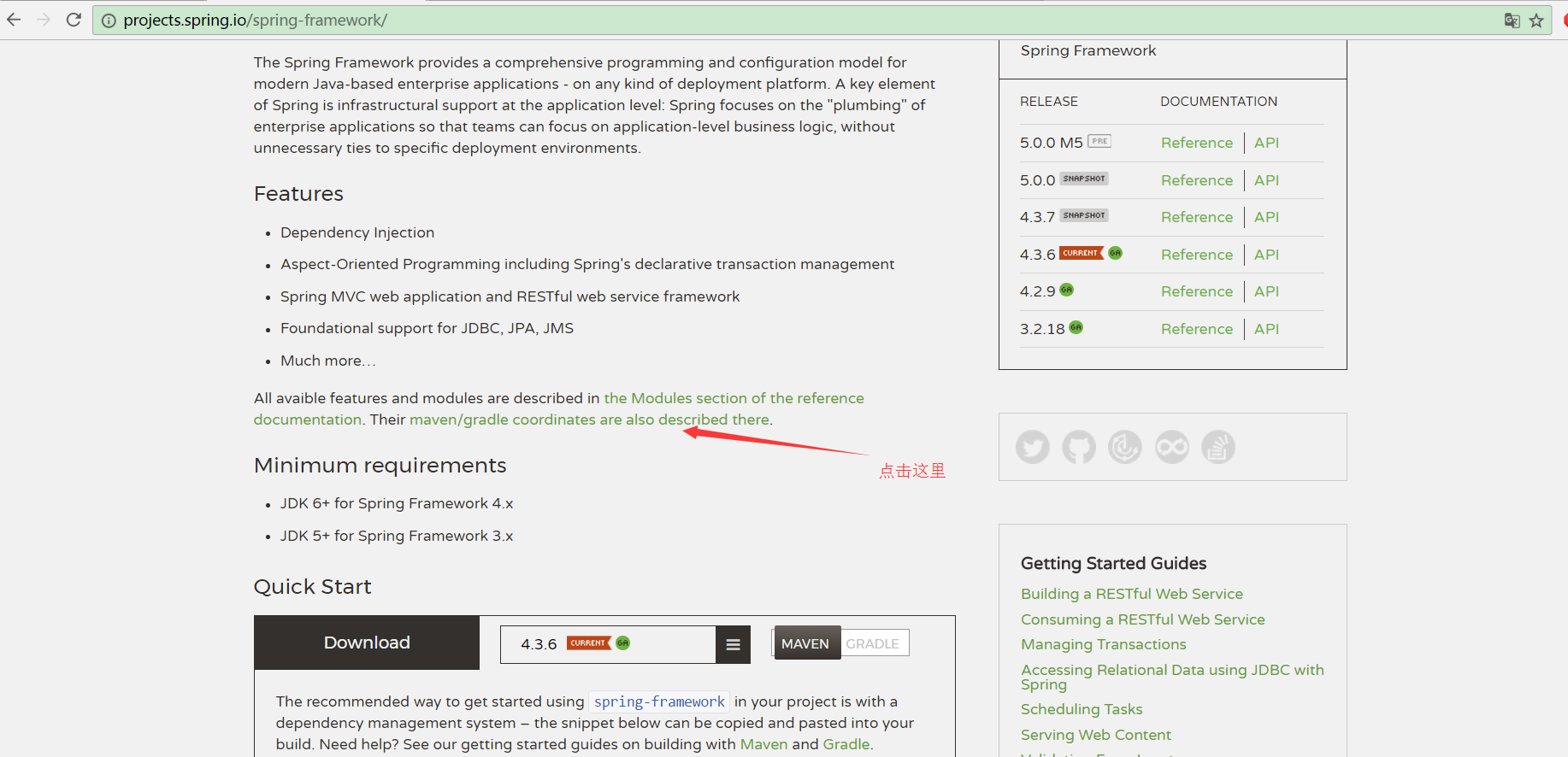Open Reference docs for 4.2.9
1568x757 pixels.
1197,291
